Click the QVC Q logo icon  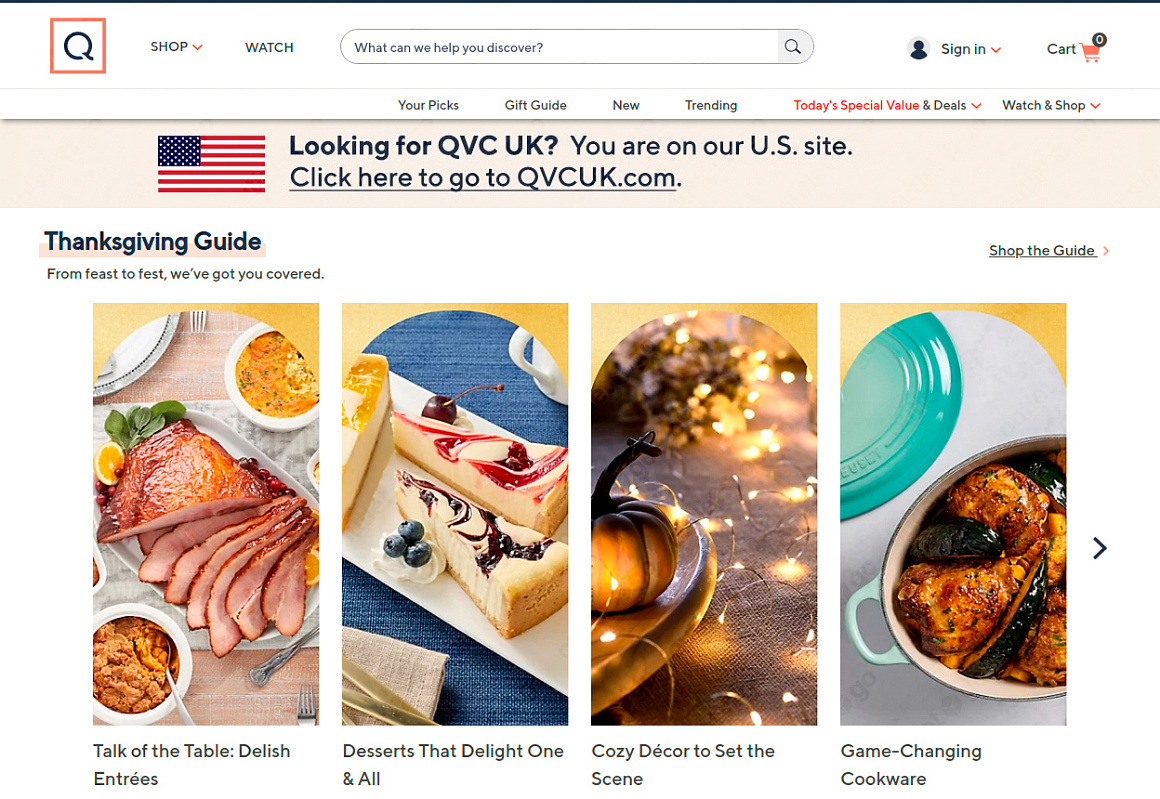[78, 46]
